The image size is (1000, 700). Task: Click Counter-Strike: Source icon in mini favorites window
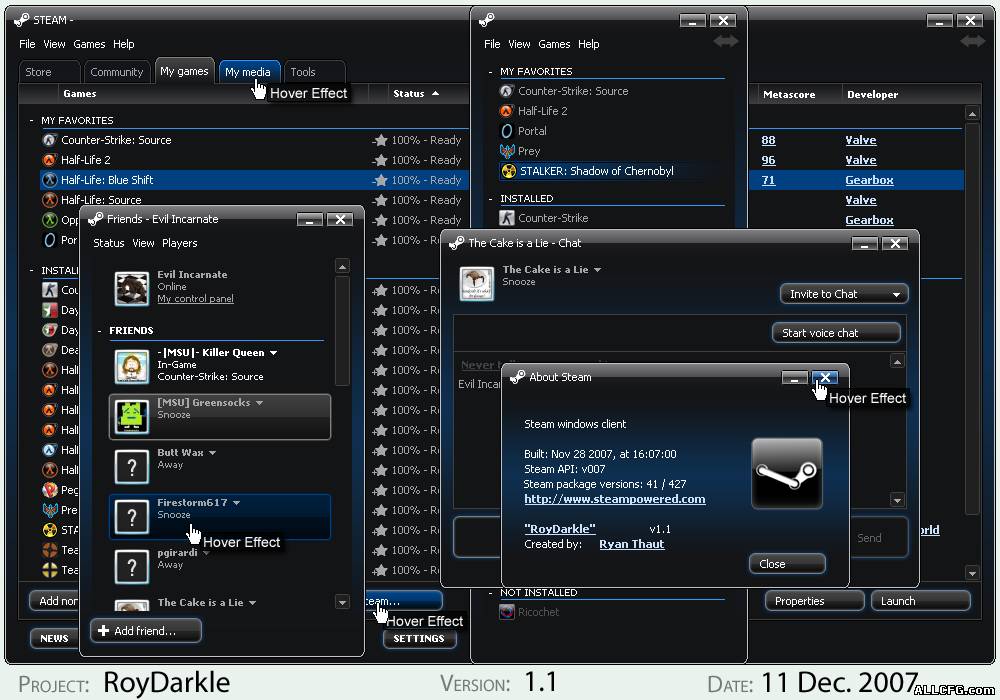(x=506, y=91)
